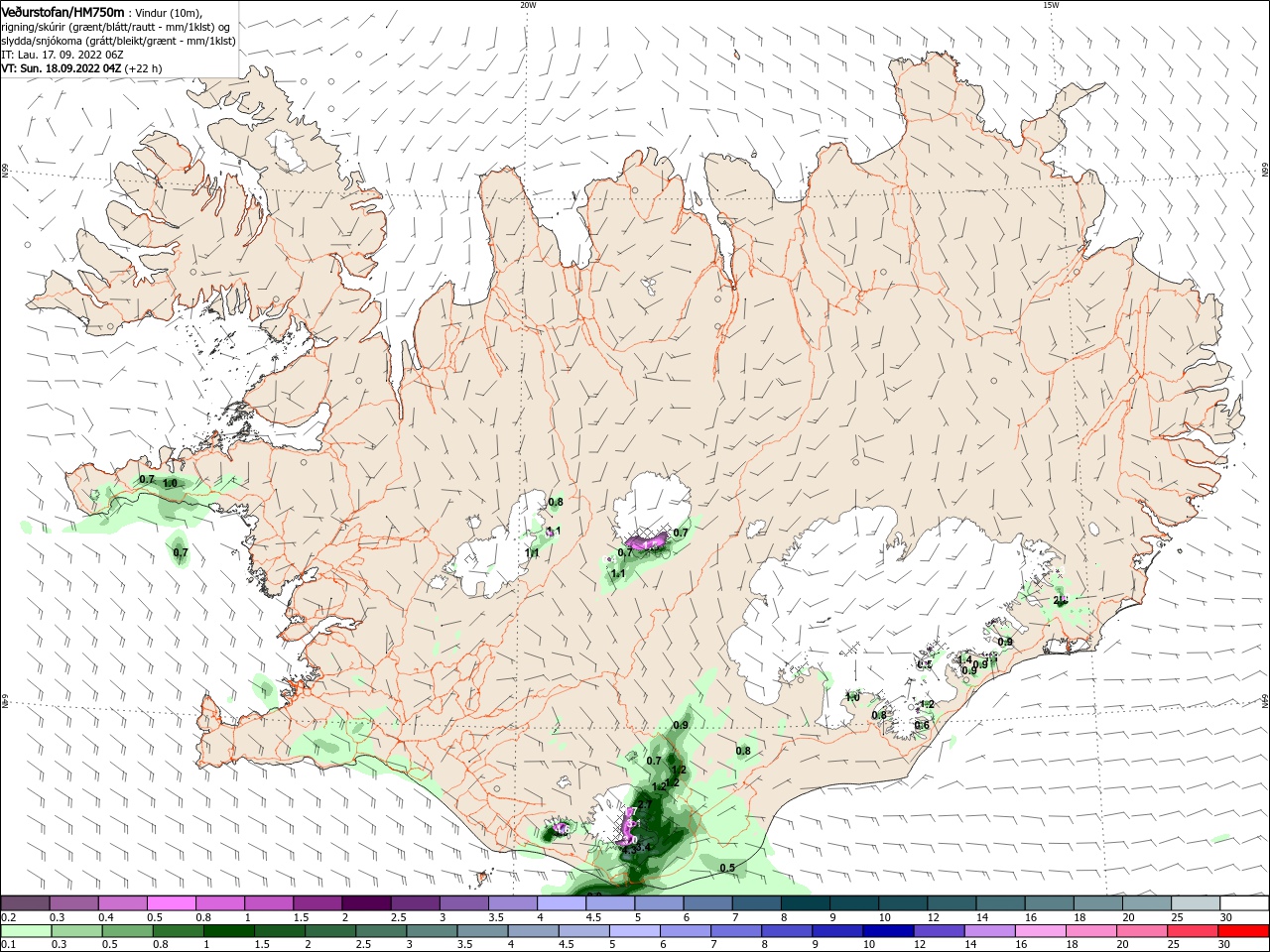1270x952 pixels.
Task: Pick the upper scale swatch starting at 0.2
Action: pyautogui.click(x=25, y=903)
